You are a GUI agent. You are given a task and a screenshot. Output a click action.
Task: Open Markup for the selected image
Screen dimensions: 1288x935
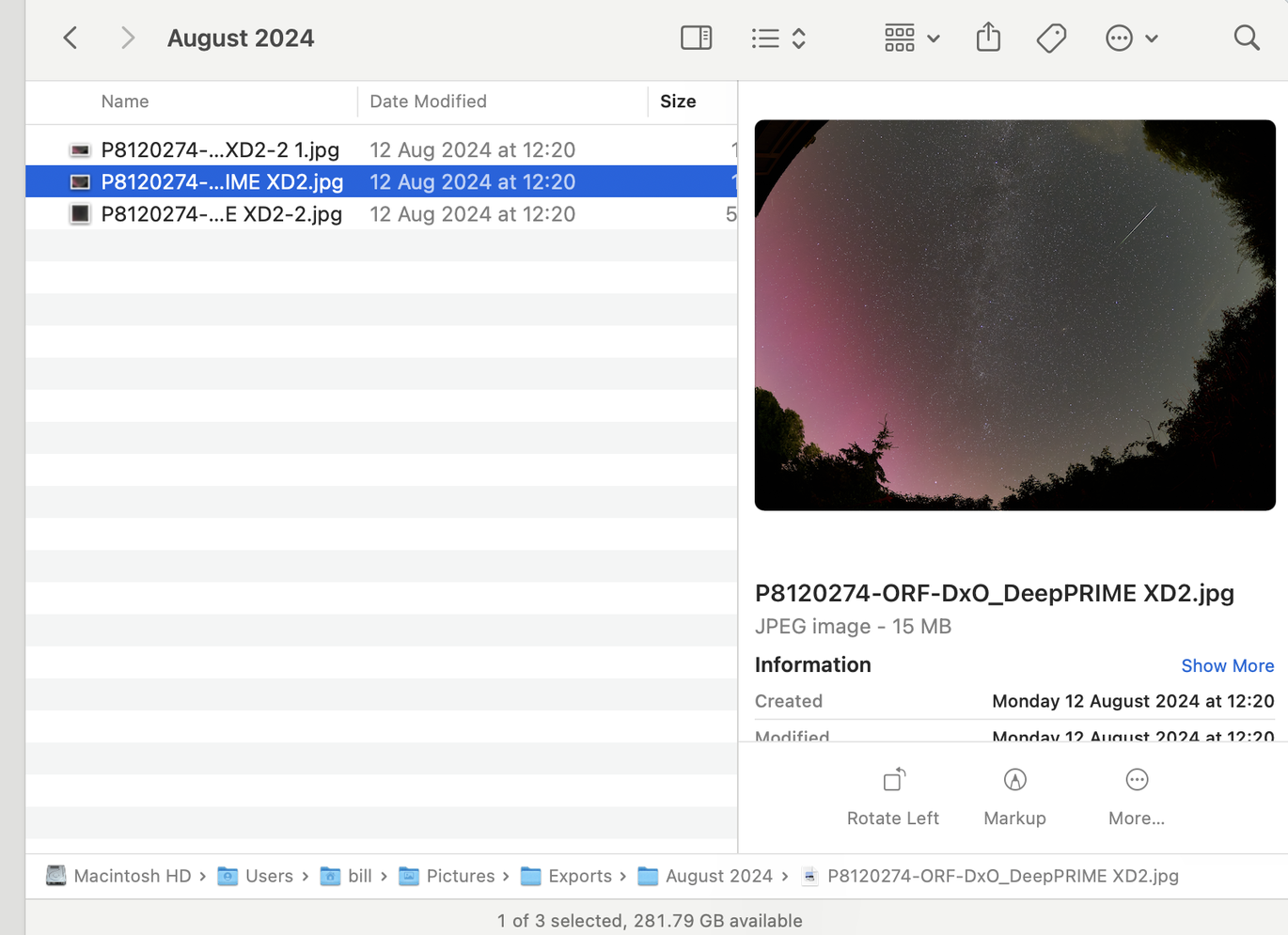tap(1014, 797)
